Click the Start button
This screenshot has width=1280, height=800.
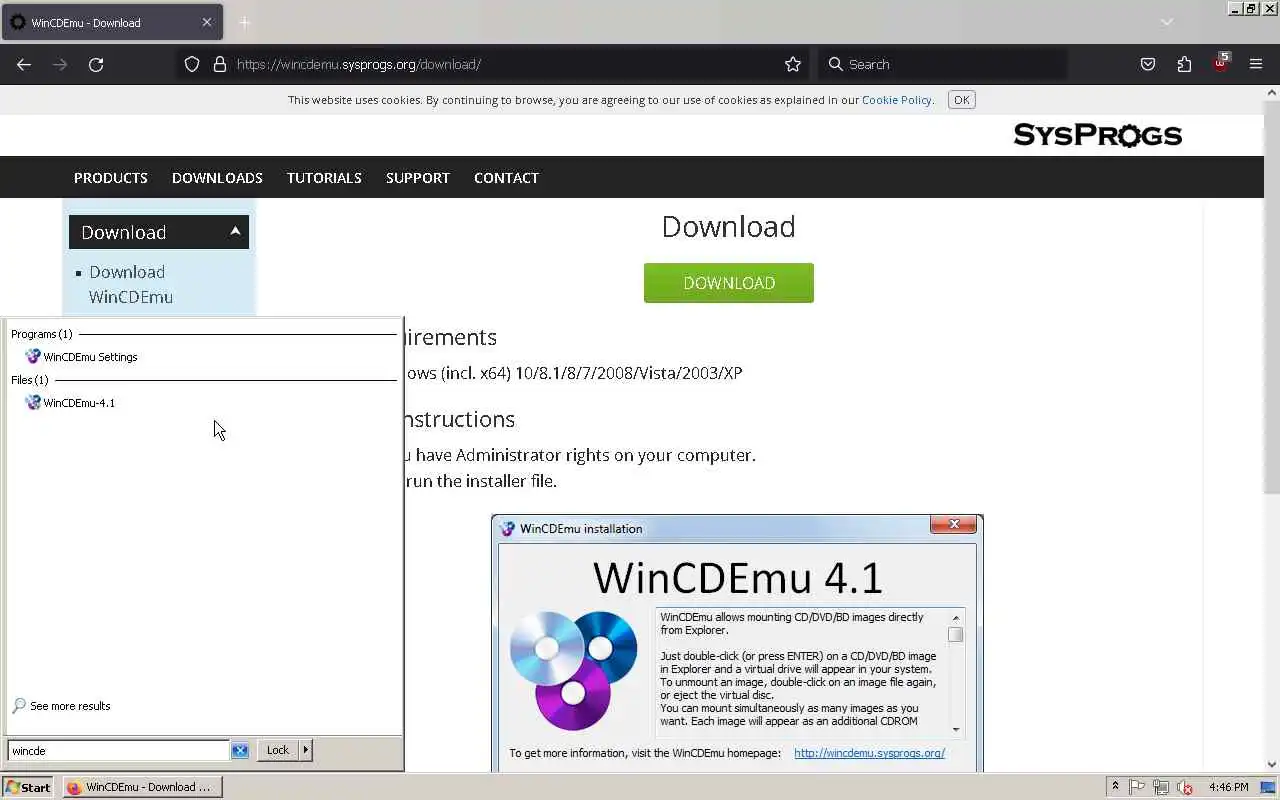(x=27, y=787)
